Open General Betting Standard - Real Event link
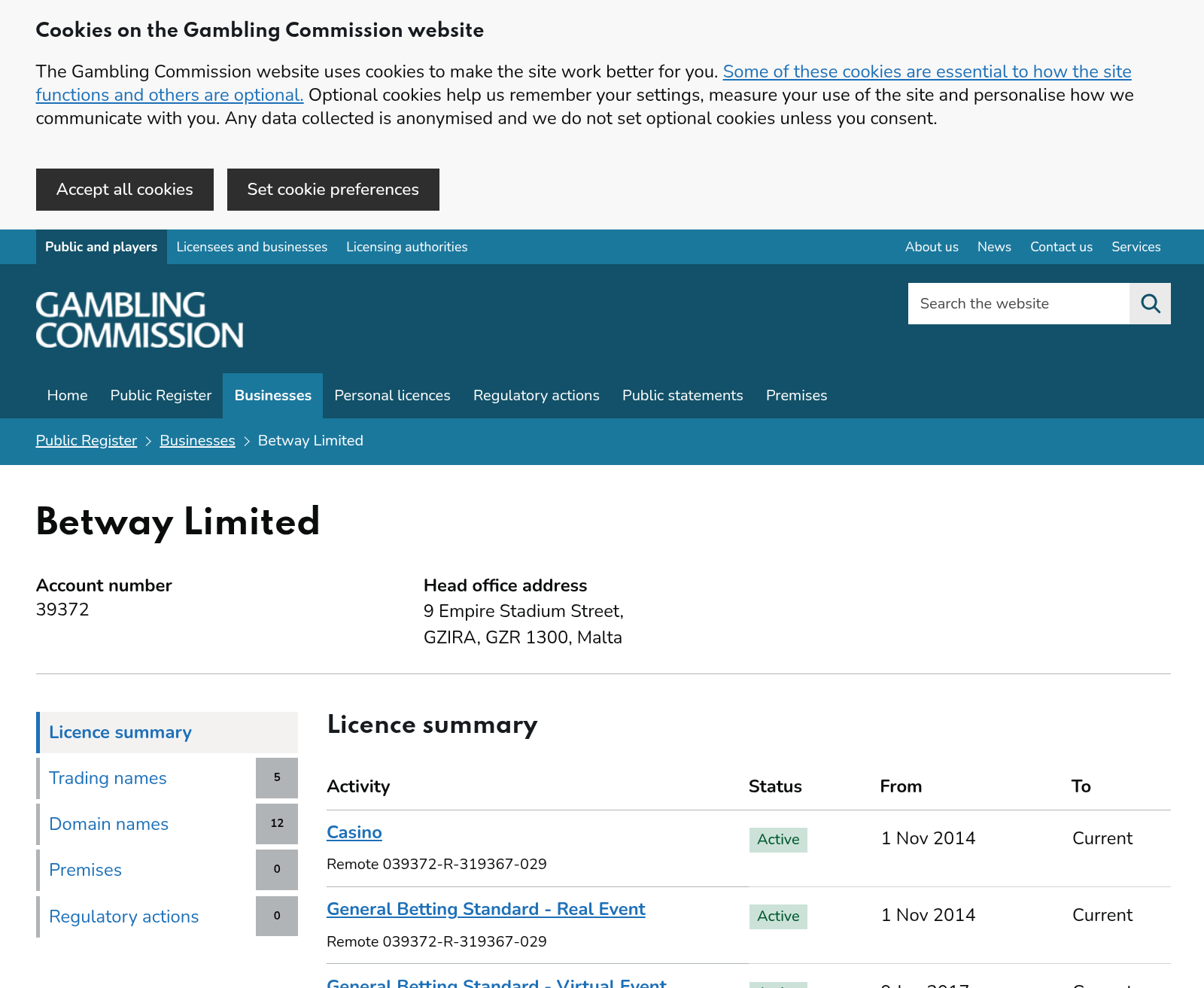This screenshot has height=988, width=1204. pos(486,909)
